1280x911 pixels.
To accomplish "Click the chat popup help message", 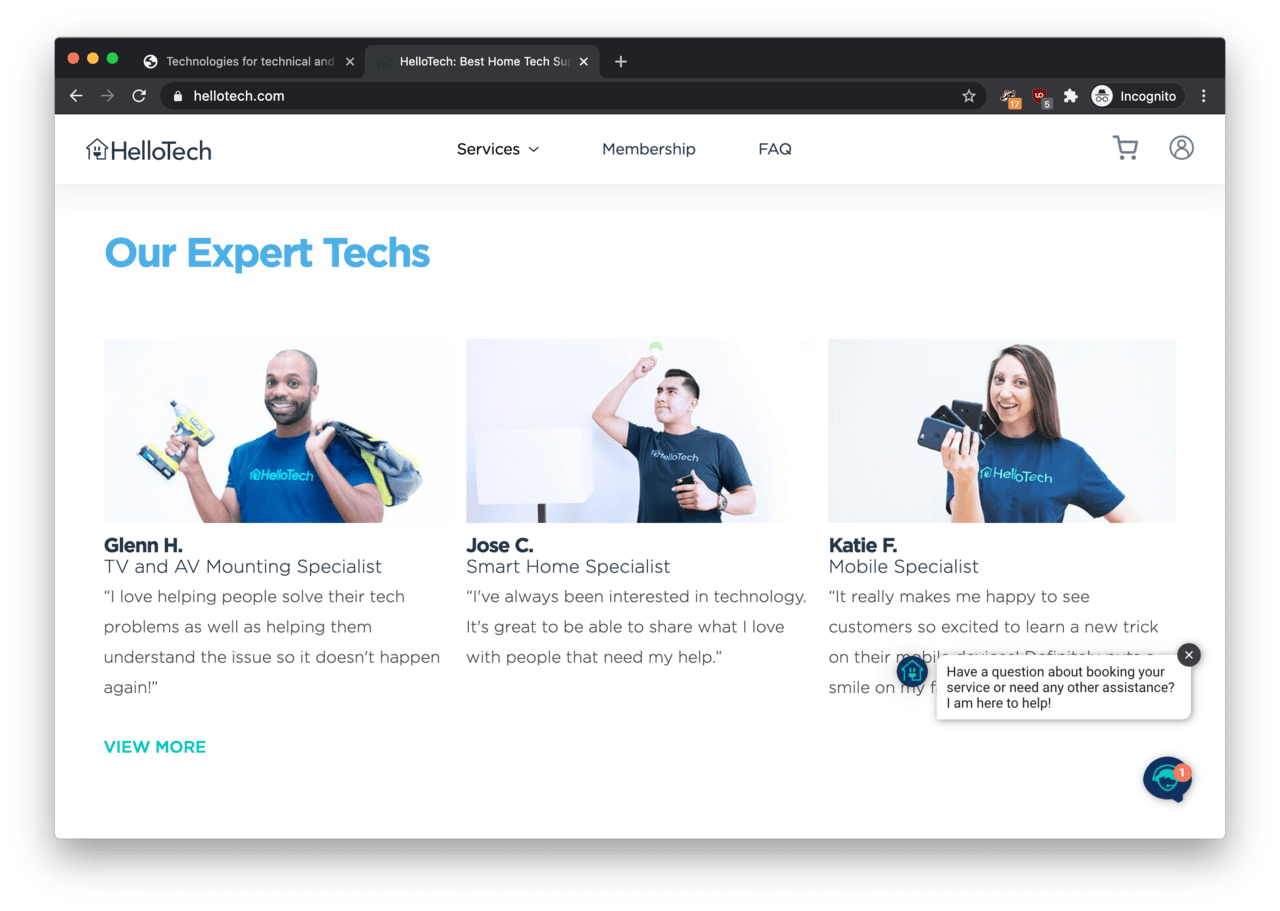I will coord(1061,688).
